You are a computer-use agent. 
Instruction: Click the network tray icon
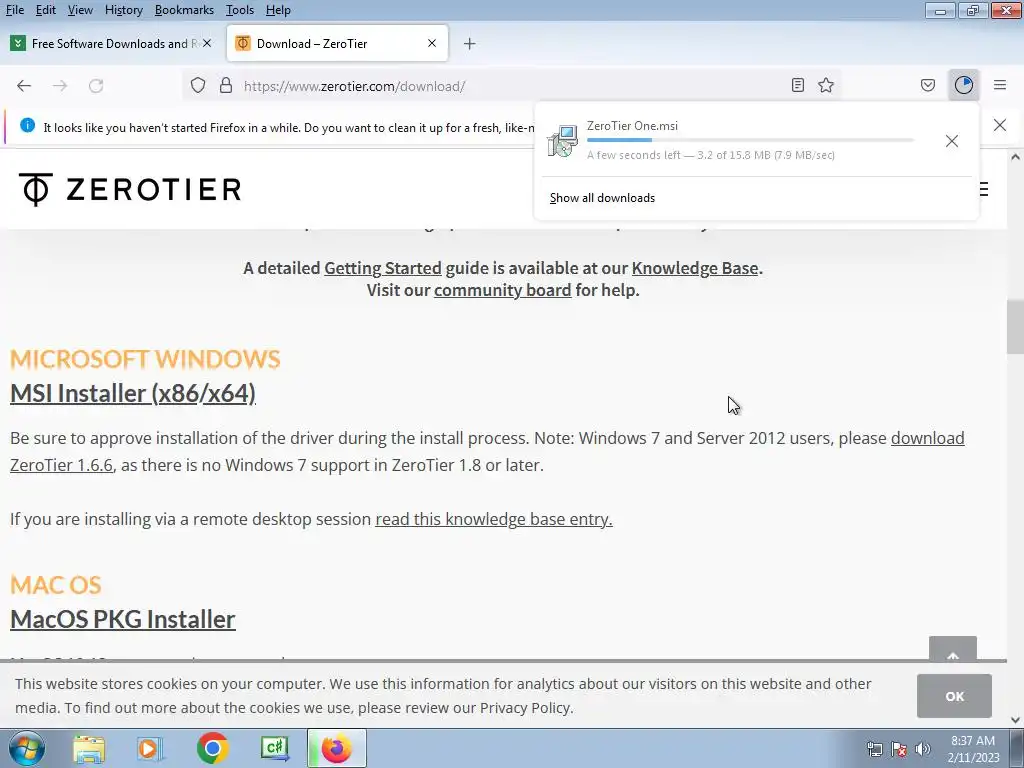(x=874, y=749)
